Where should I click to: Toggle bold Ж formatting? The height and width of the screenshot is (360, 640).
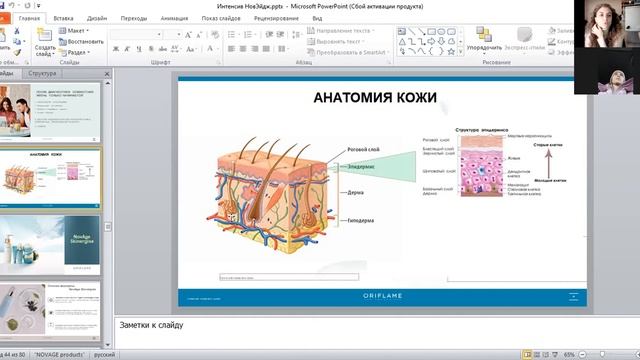116,49
